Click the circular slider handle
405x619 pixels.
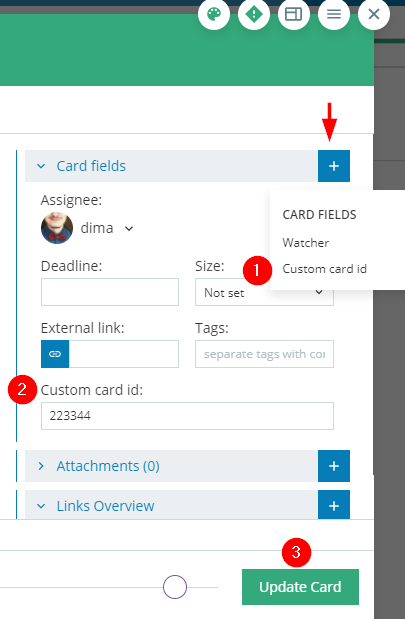tap(175, 587)
